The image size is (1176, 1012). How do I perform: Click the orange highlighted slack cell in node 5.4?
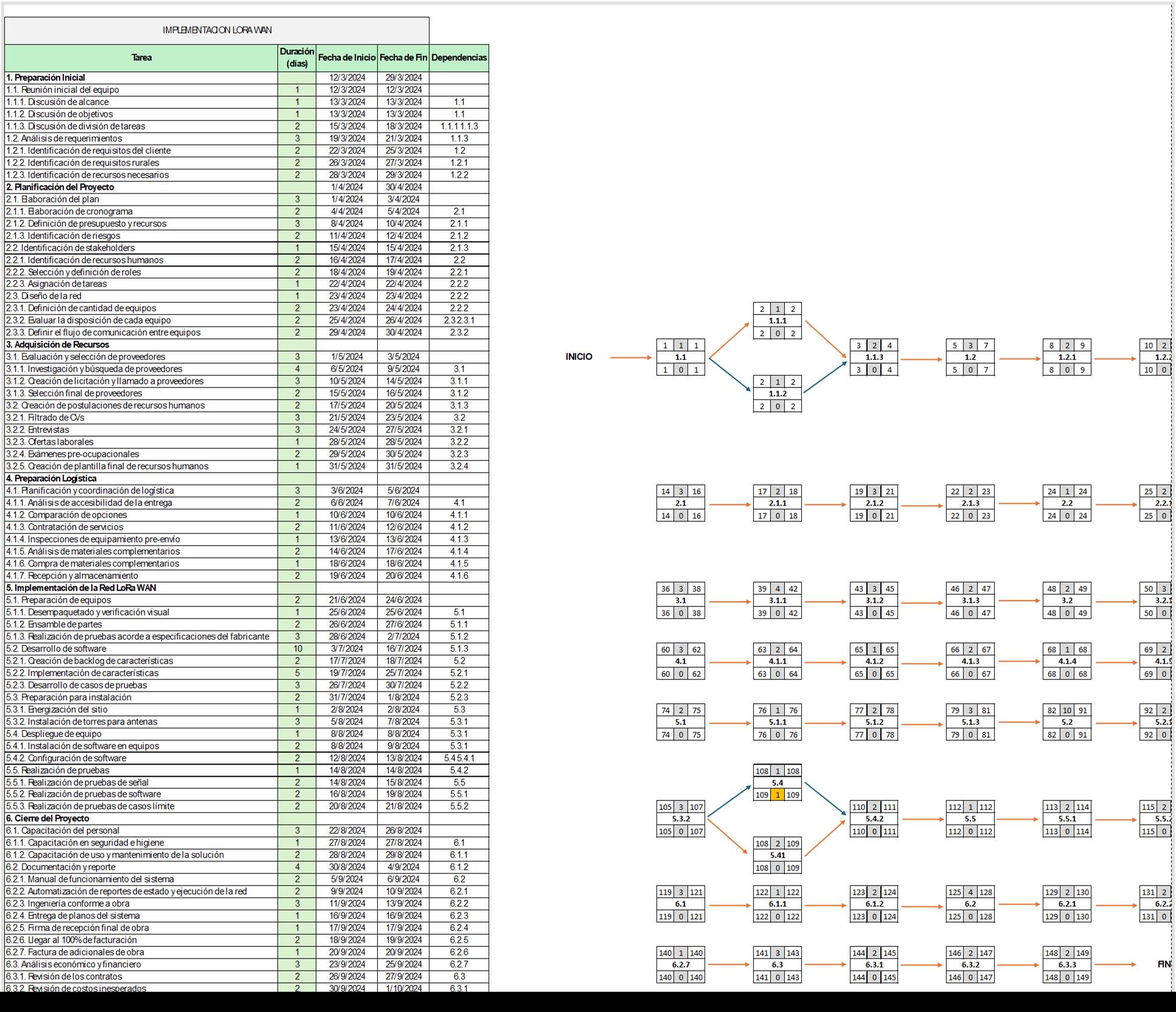point(778,795)
